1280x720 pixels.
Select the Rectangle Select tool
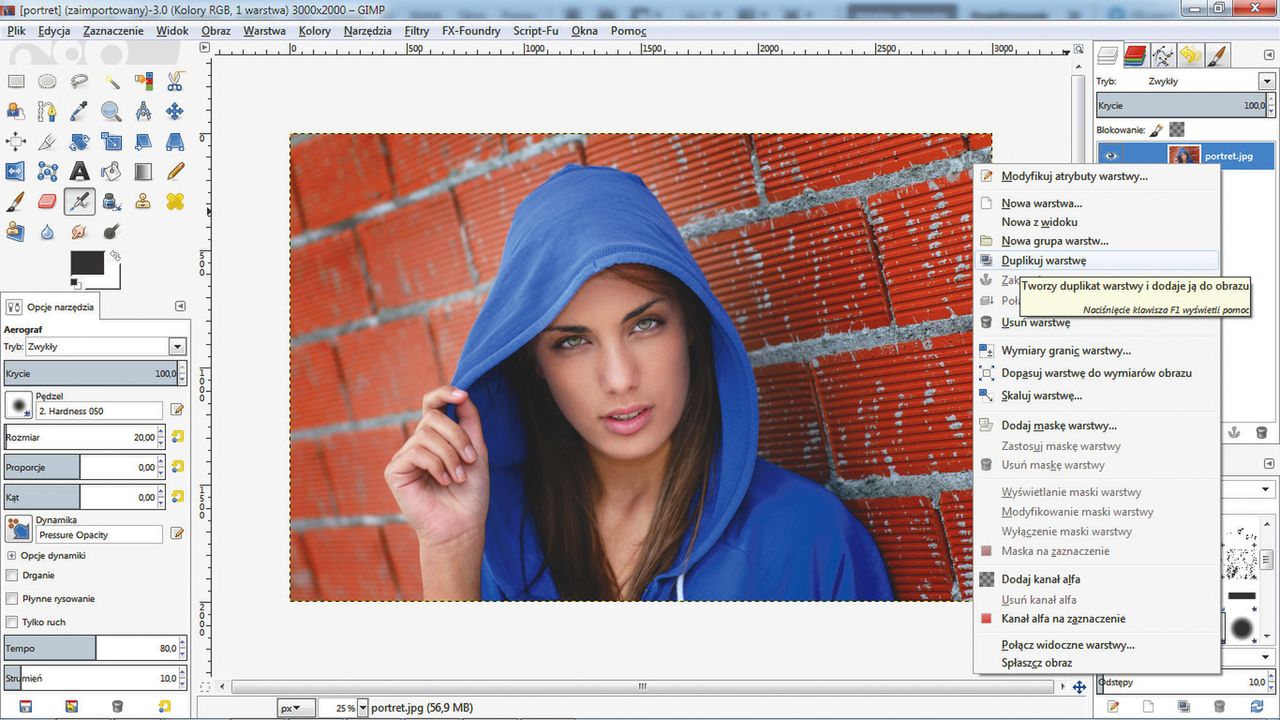click(x=16, y=81)
